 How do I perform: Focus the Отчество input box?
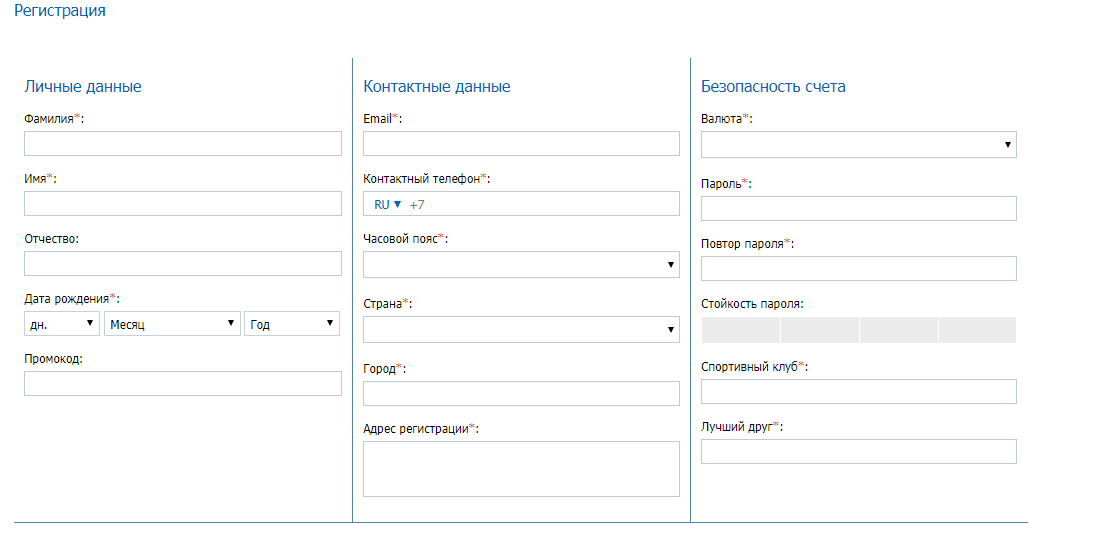click(x=182, y=264)
